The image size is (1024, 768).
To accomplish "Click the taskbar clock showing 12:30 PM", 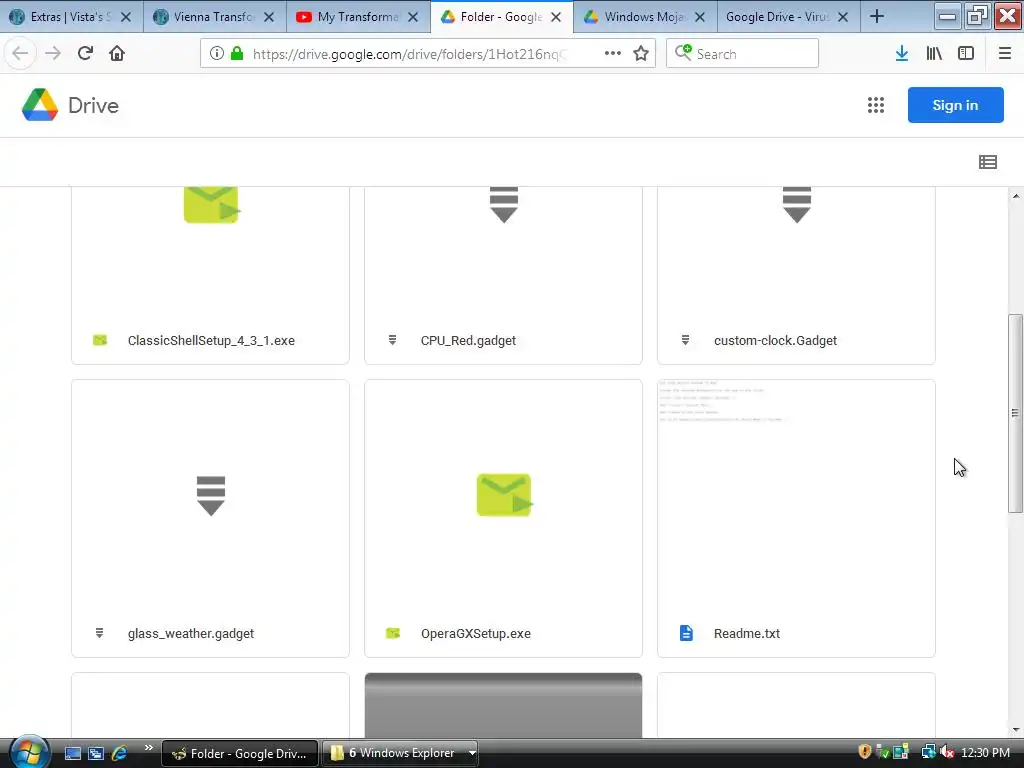I will tap(985, 753).
